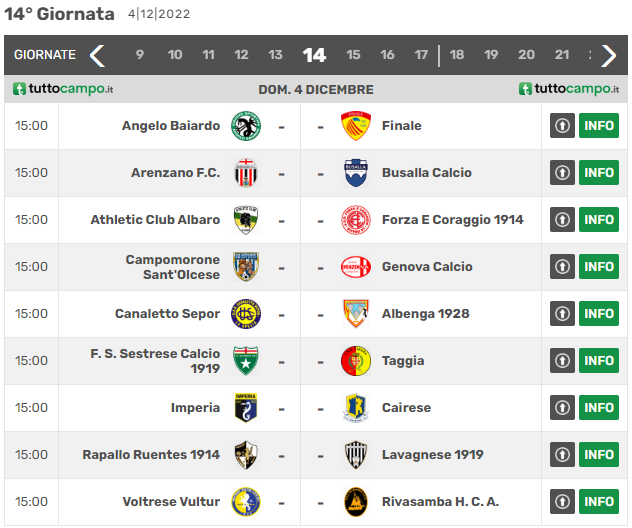Switch to giornata 13
This screenshot has height=528, width=632.
(275, 55)
